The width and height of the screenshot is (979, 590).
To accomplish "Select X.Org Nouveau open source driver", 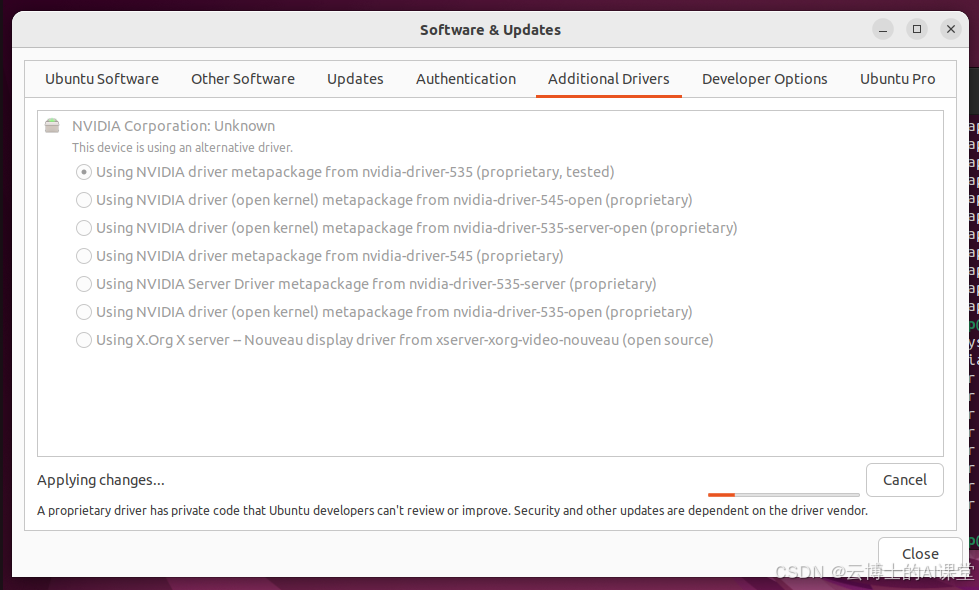I will 84,340.
